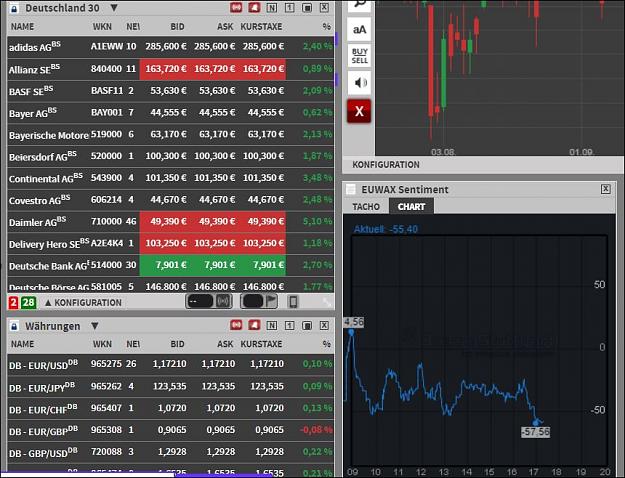This screenshot has width=625, height=478.
Task: Click DB - EUR/GBP percent -0,08 %
Action: 316,430
